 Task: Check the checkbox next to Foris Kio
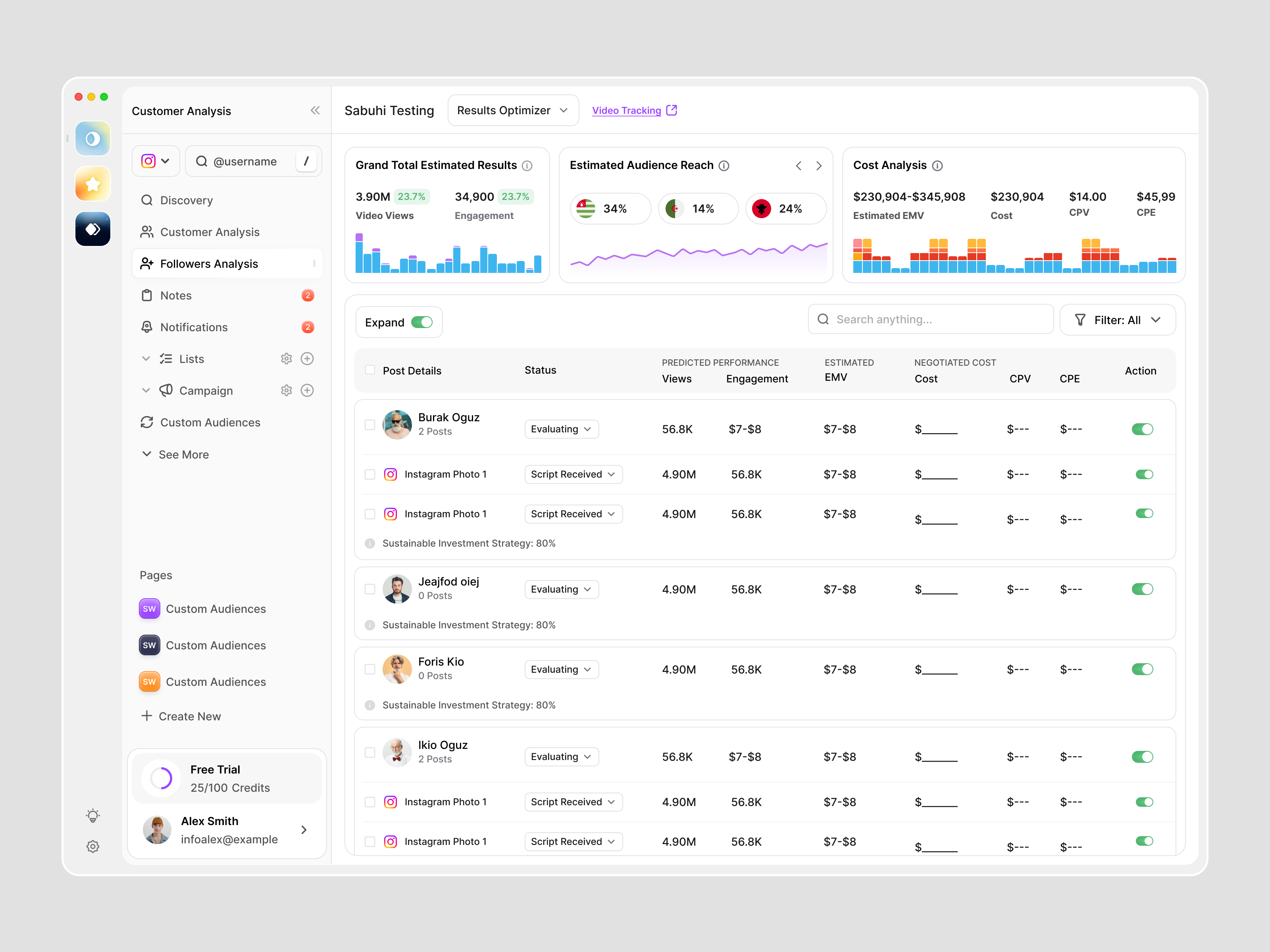[370, 669]
